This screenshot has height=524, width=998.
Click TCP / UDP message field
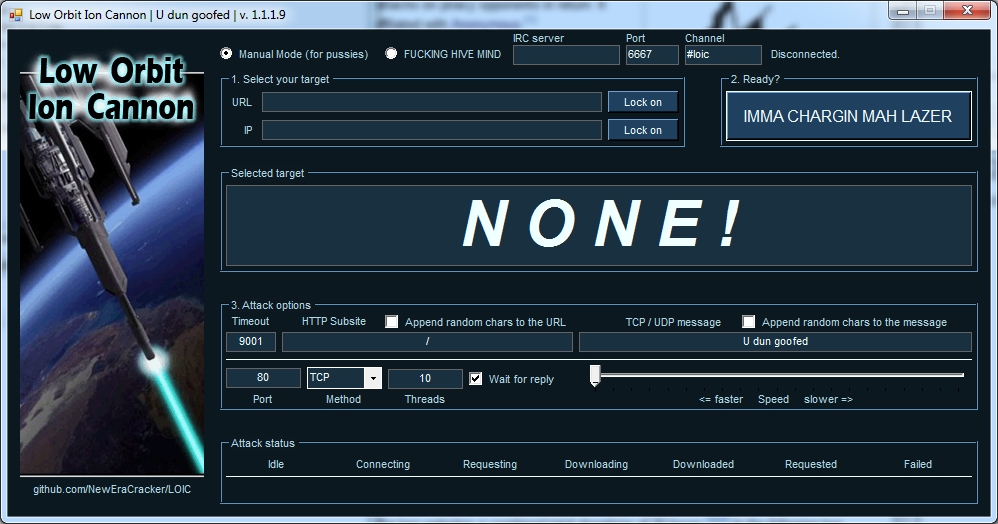[775, 341]
